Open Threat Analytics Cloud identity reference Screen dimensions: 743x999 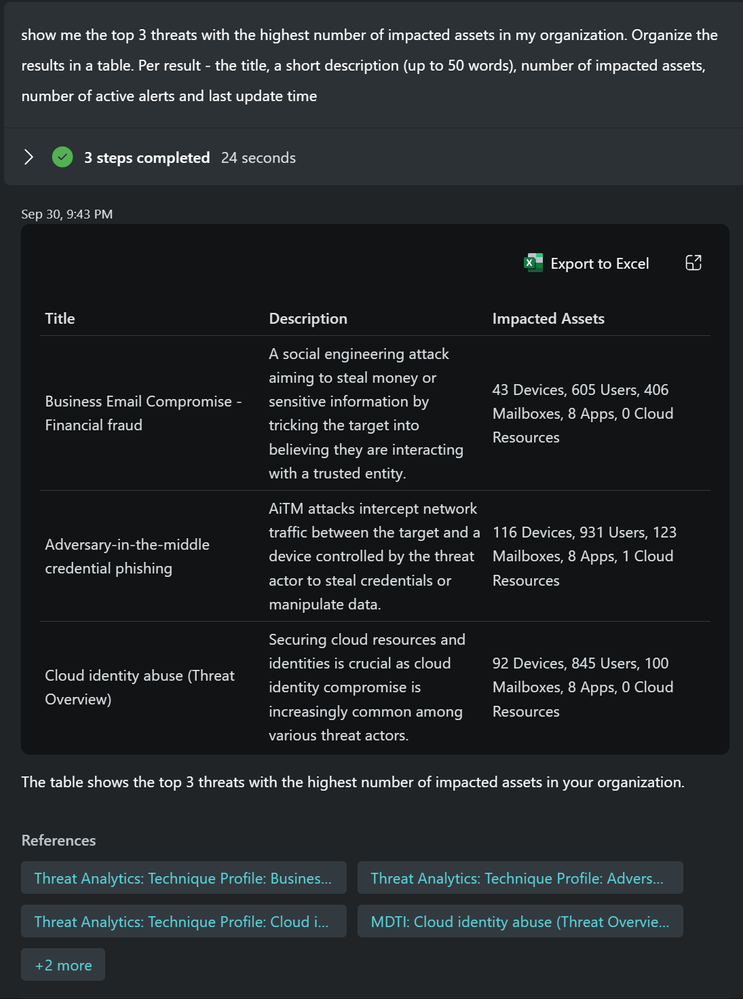pyautogui.click(x=184, y=921)
